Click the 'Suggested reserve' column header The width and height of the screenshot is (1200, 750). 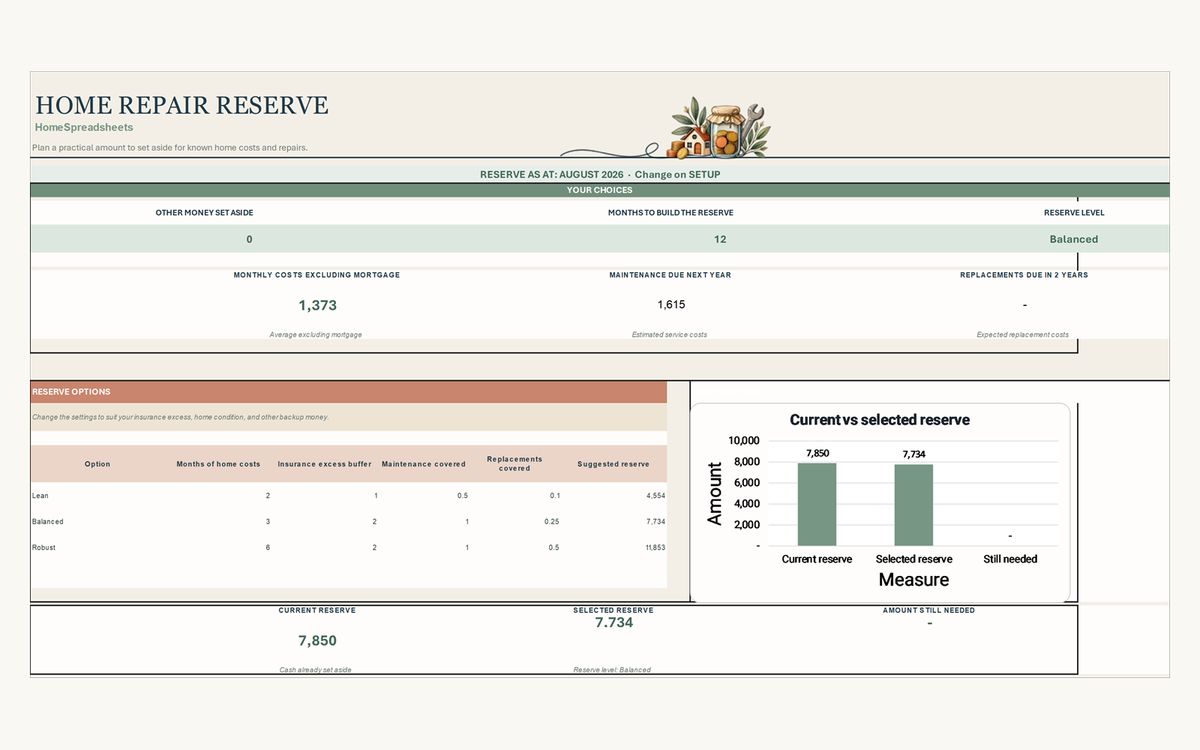tap(613, 464)
